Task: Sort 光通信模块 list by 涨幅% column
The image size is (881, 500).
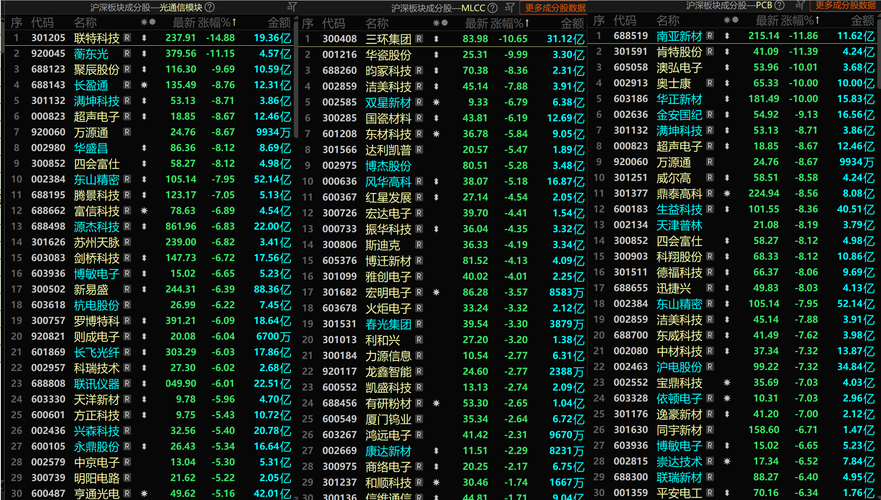Action: coord(217,22)
